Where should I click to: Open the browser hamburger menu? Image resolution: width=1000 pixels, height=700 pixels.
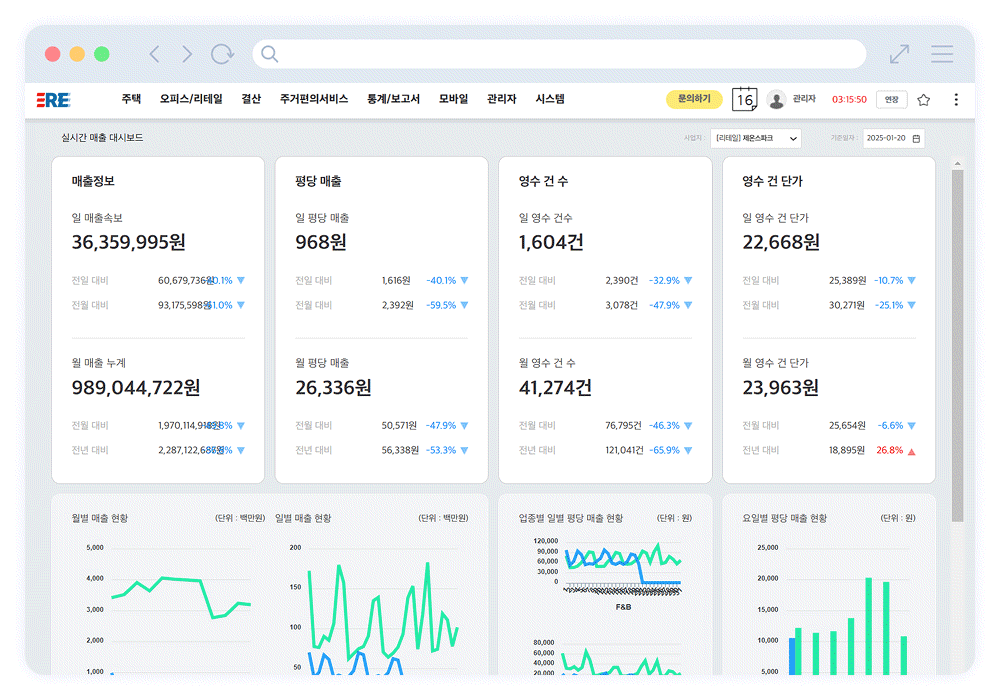tap(941, 54)
